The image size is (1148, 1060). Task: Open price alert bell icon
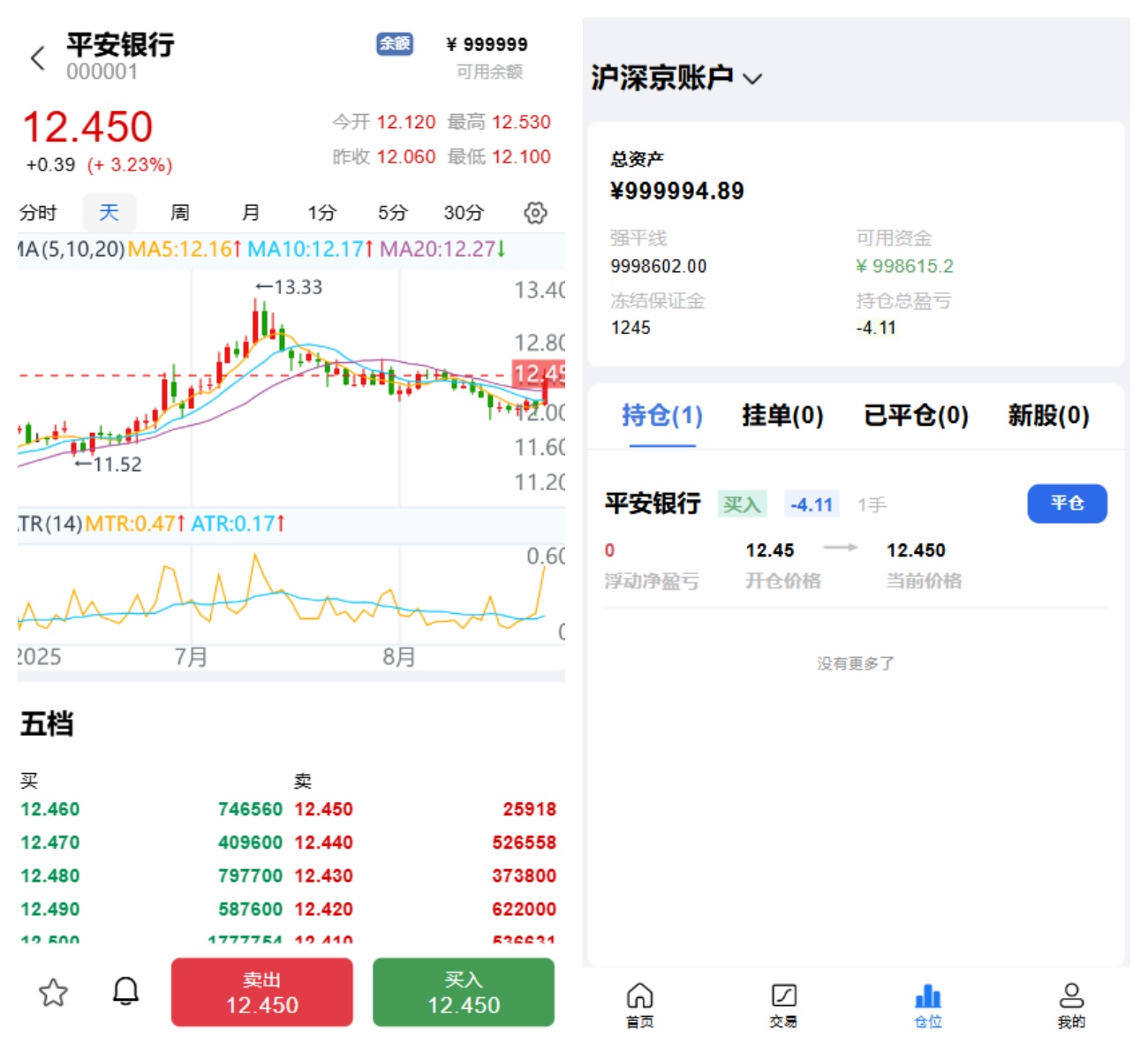[126, 992]
